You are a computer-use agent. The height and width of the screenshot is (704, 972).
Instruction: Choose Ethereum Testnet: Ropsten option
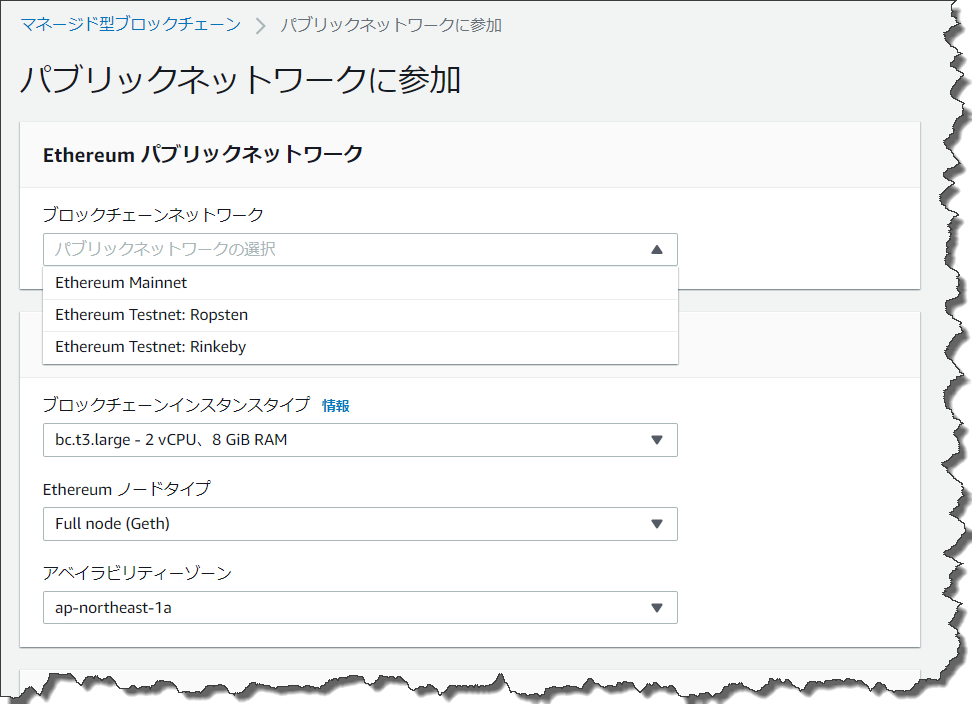point(360,315)
